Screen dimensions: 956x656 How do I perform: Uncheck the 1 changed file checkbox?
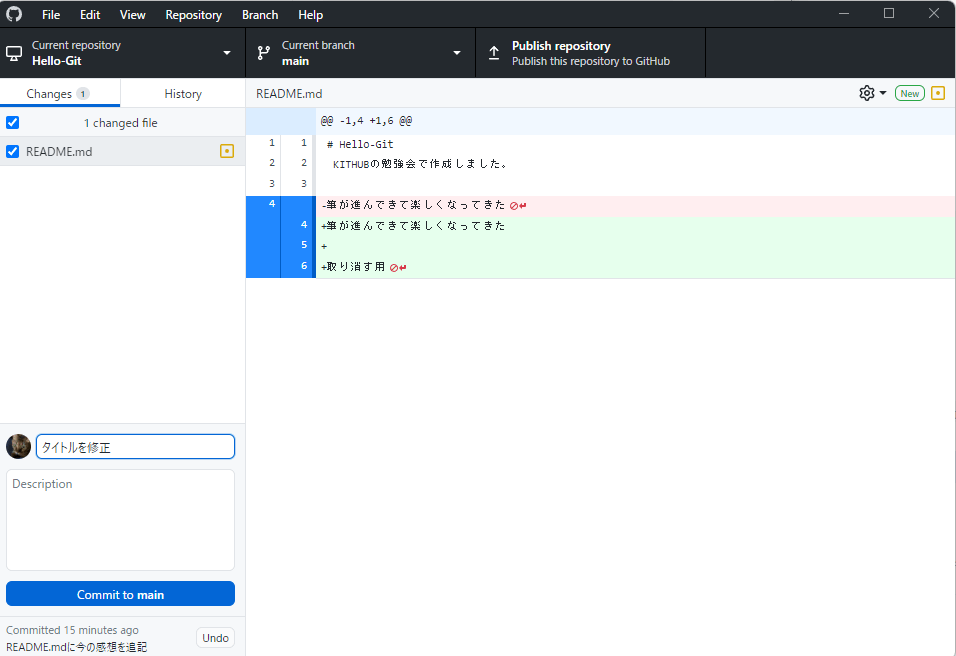point(12,122)
